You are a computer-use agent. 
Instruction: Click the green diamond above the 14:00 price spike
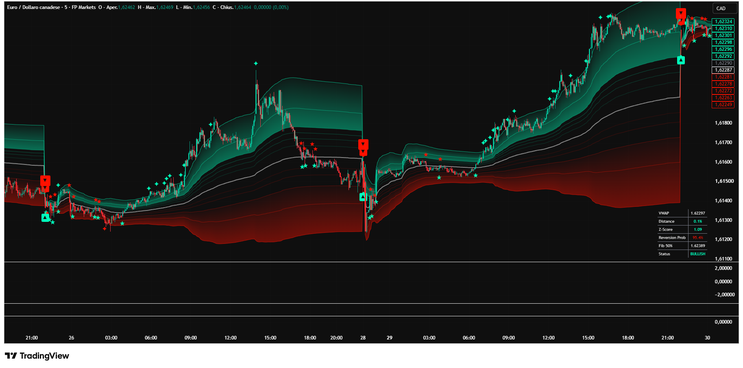[256, 63]
